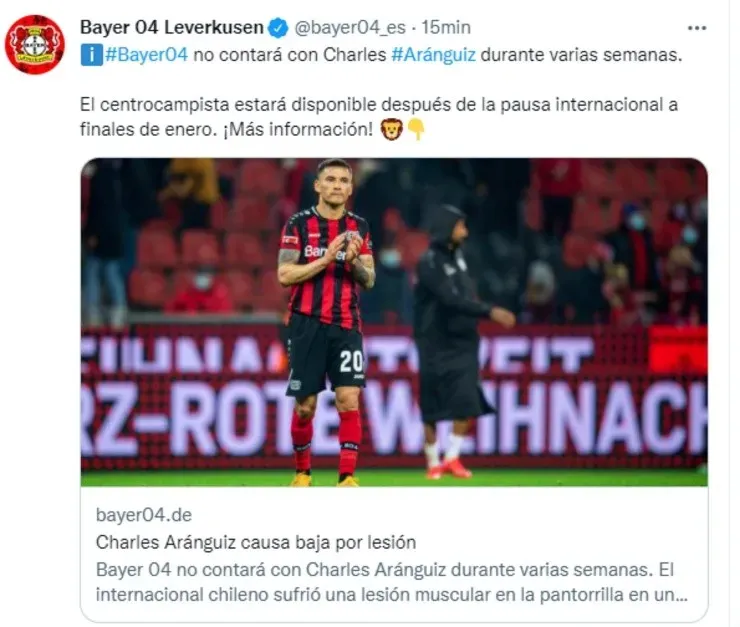Open the 'Charles Aránguiz causa baja por lesión' headline
Viewport: 740px width, 627px height.
click(x=256, y=543)
